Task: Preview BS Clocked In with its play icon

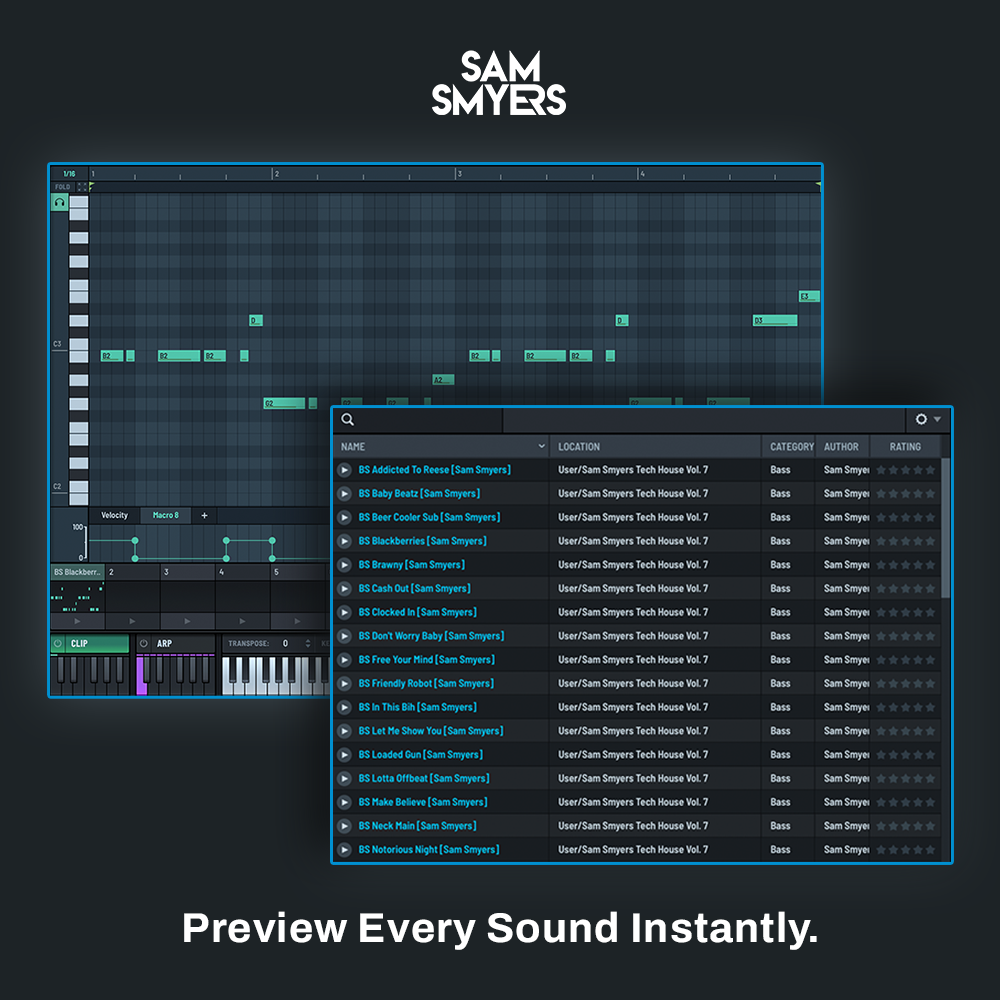Action: [x=344, y=612]
